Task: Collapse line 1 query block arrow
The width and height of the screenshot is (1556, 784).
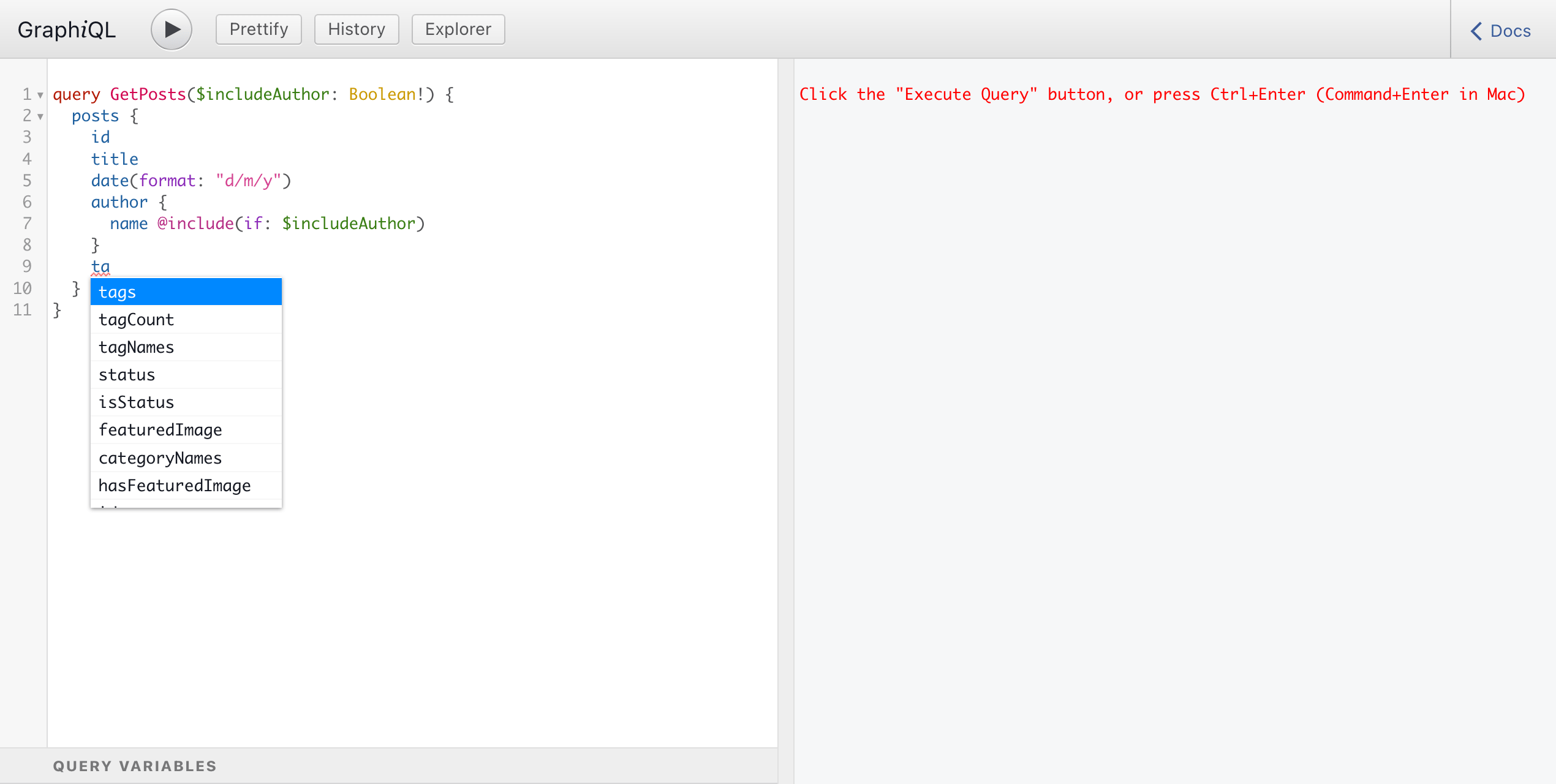Action: click(x=40, y=94)
